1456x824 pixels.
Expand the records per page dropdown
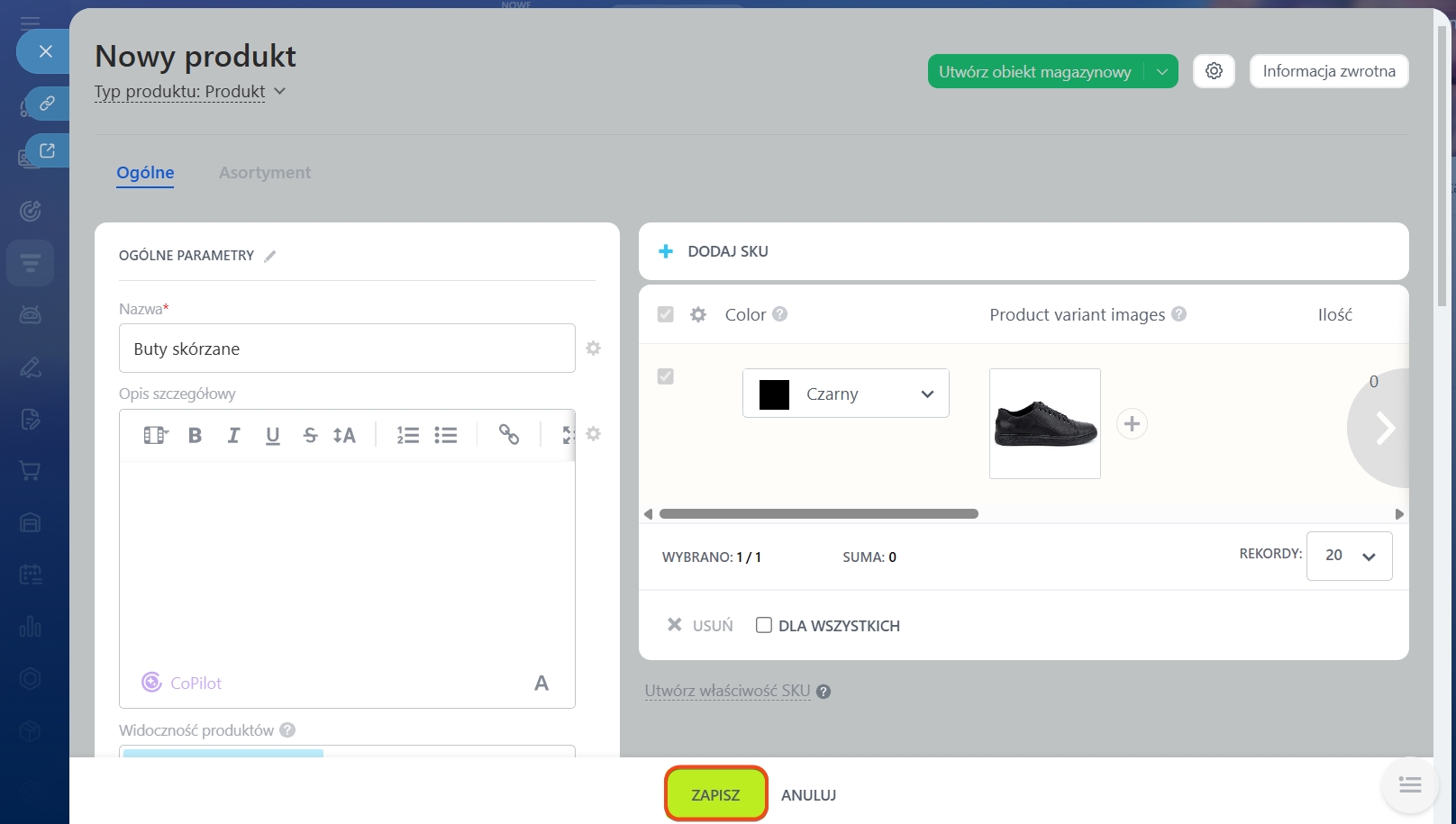pyautogui.click(x=1349, y=556)
